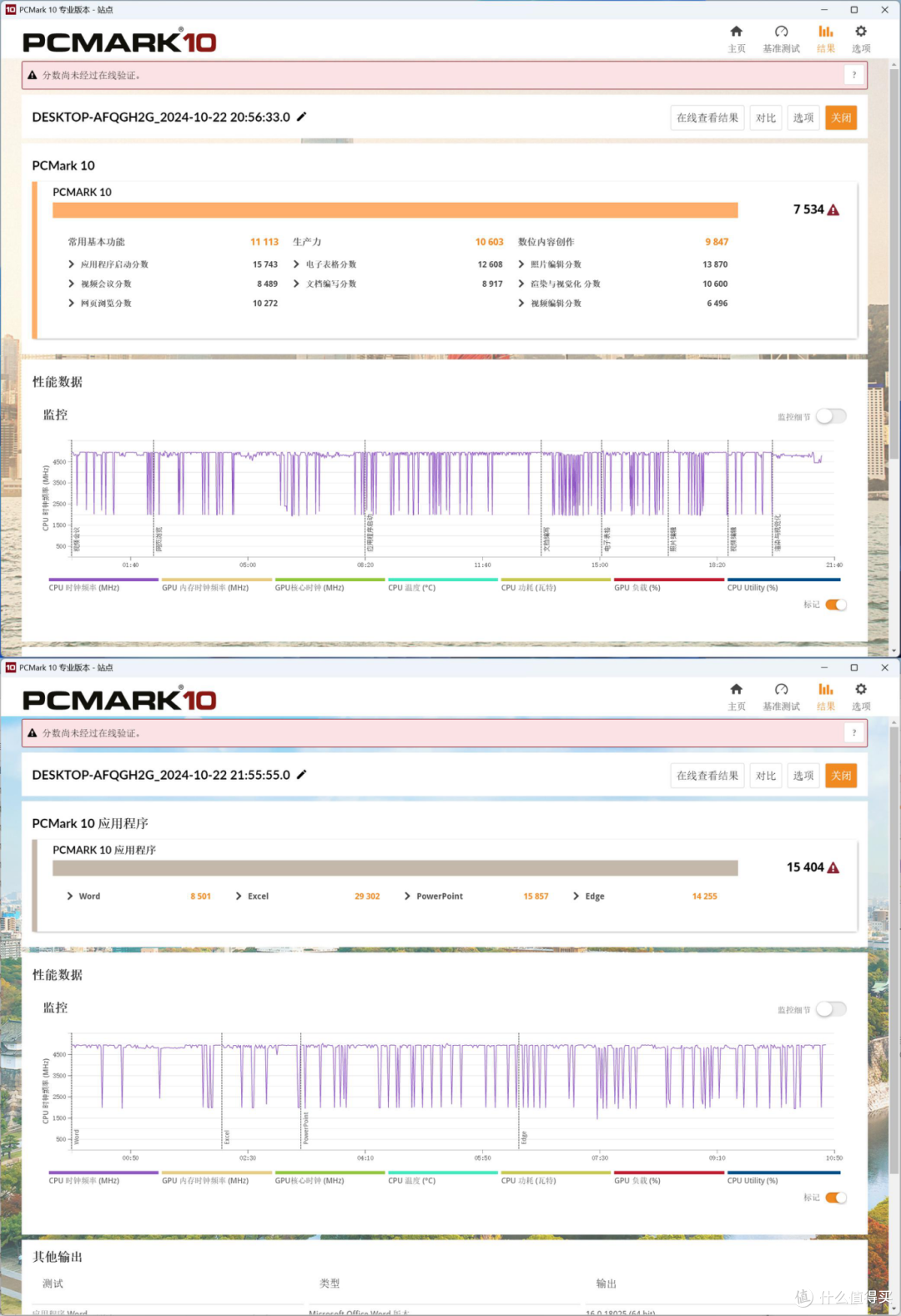Select Results bar-chart icon in bottom window
901x1316 pixels.
coord(826,696)
